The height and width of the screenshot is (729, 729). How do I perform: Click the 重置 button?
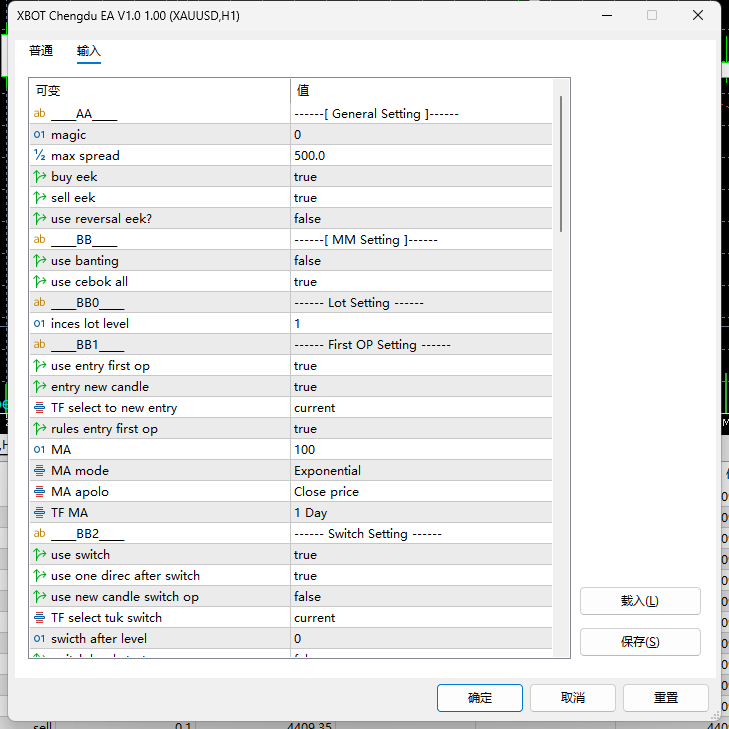pos(665,697)
